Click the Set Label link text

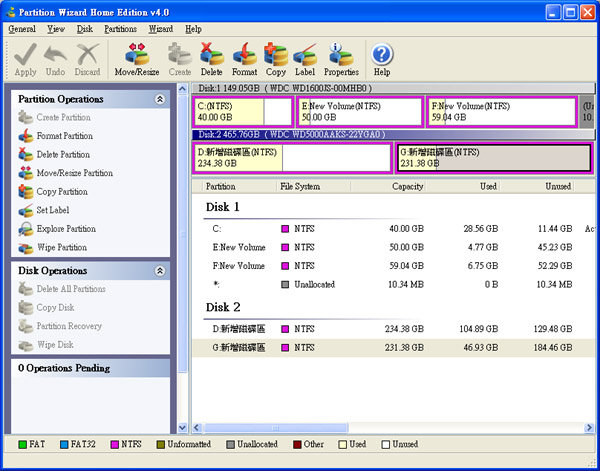point(53,210)
